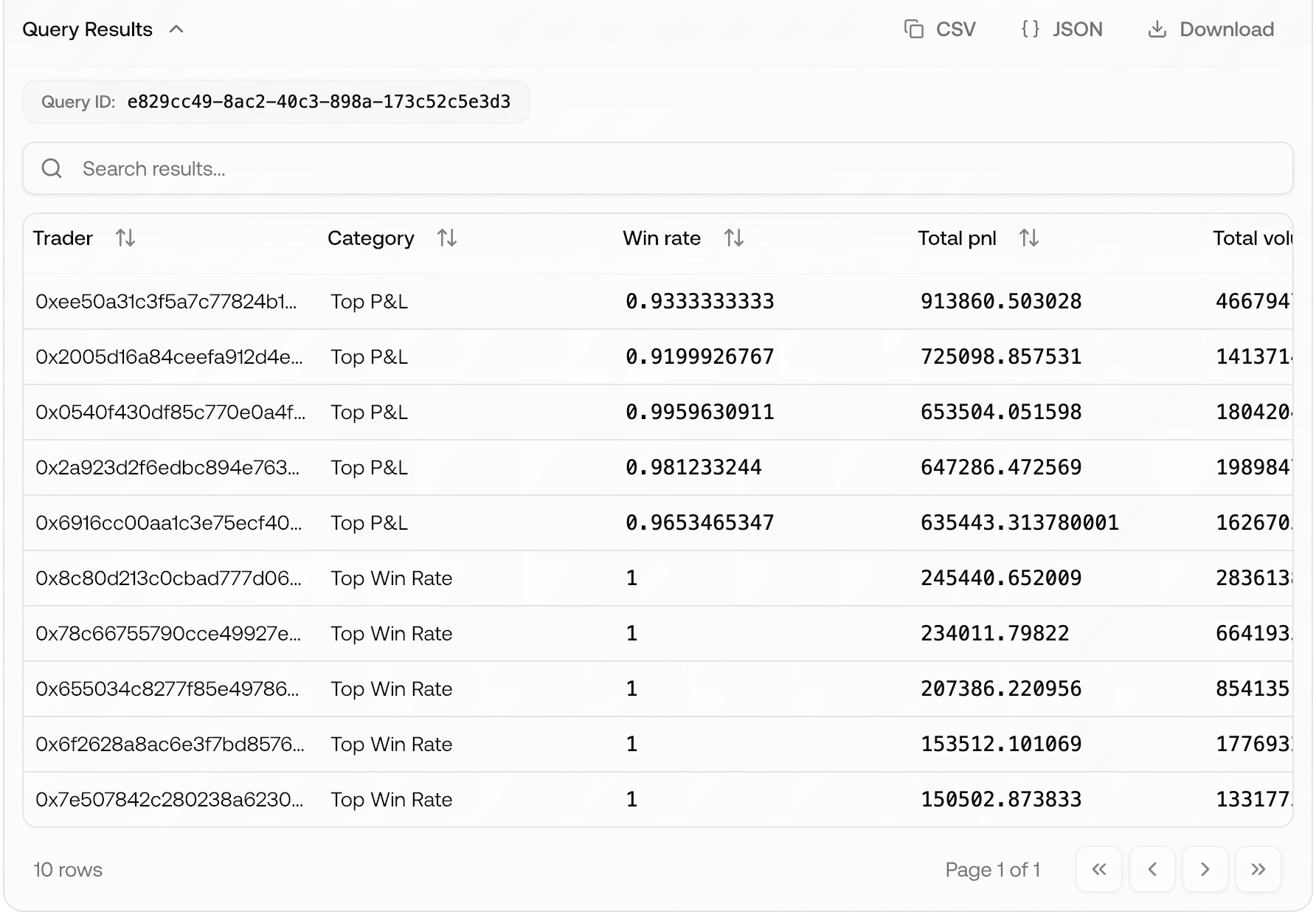Jump to the last page
This screenshot has height=912, width=1316.
coord(1258,869)
